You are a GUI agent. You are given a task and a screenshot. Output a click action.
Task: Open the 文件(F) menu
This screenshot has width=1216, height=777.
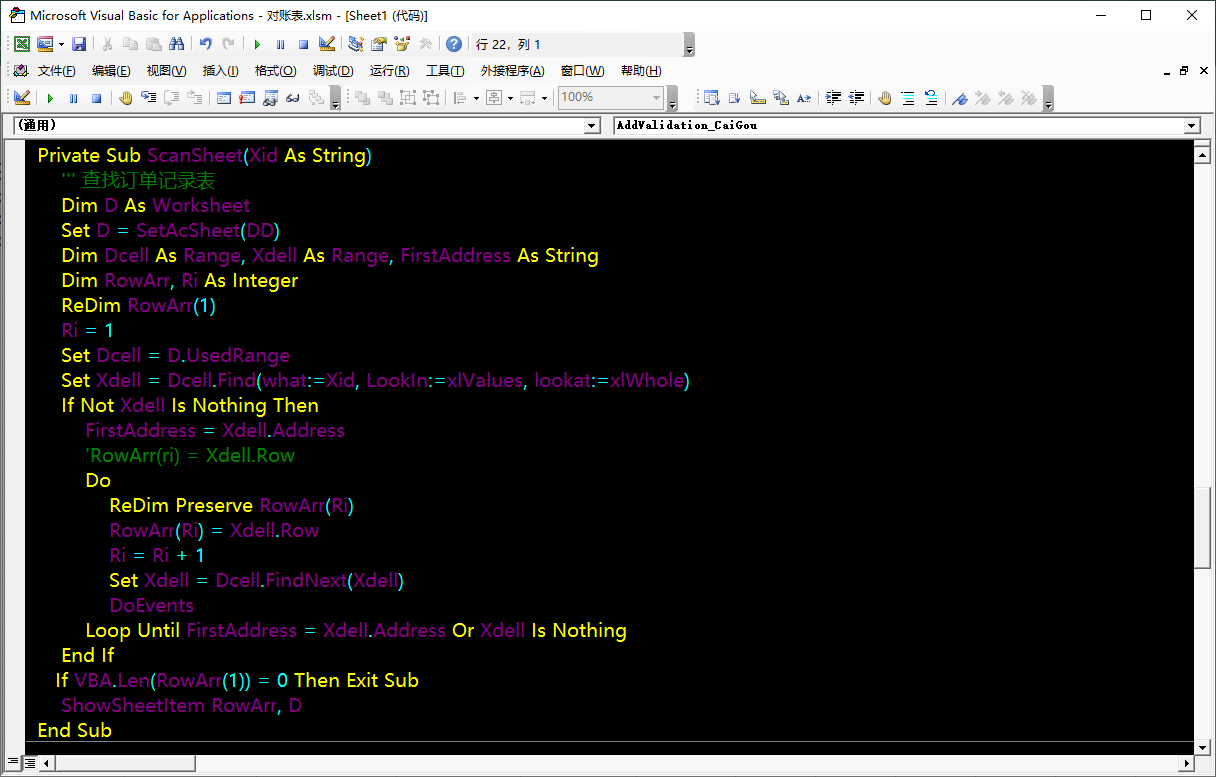tap(57, 71)
